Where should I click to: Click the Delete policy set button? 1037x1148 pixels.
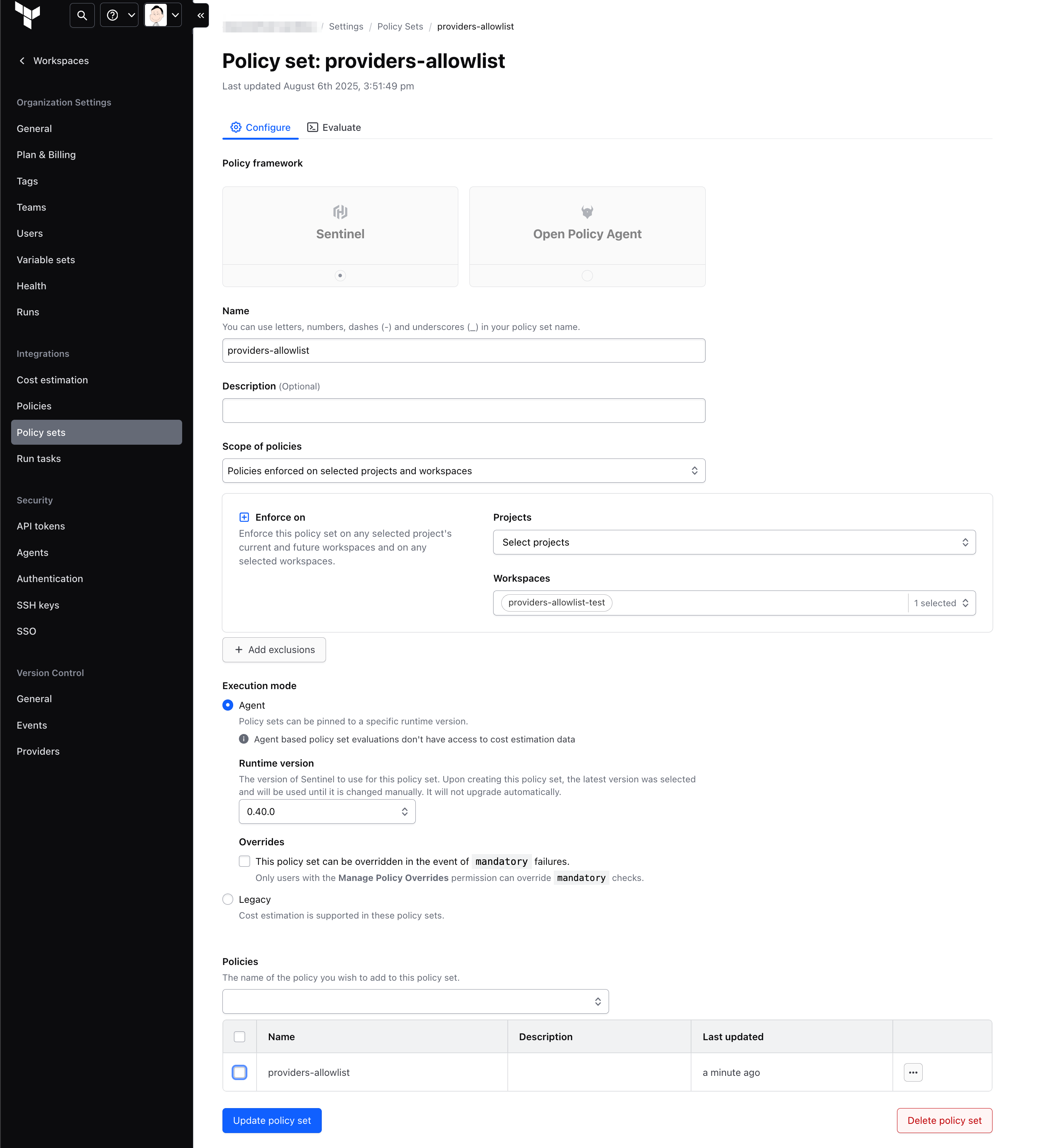(944, 1120)
